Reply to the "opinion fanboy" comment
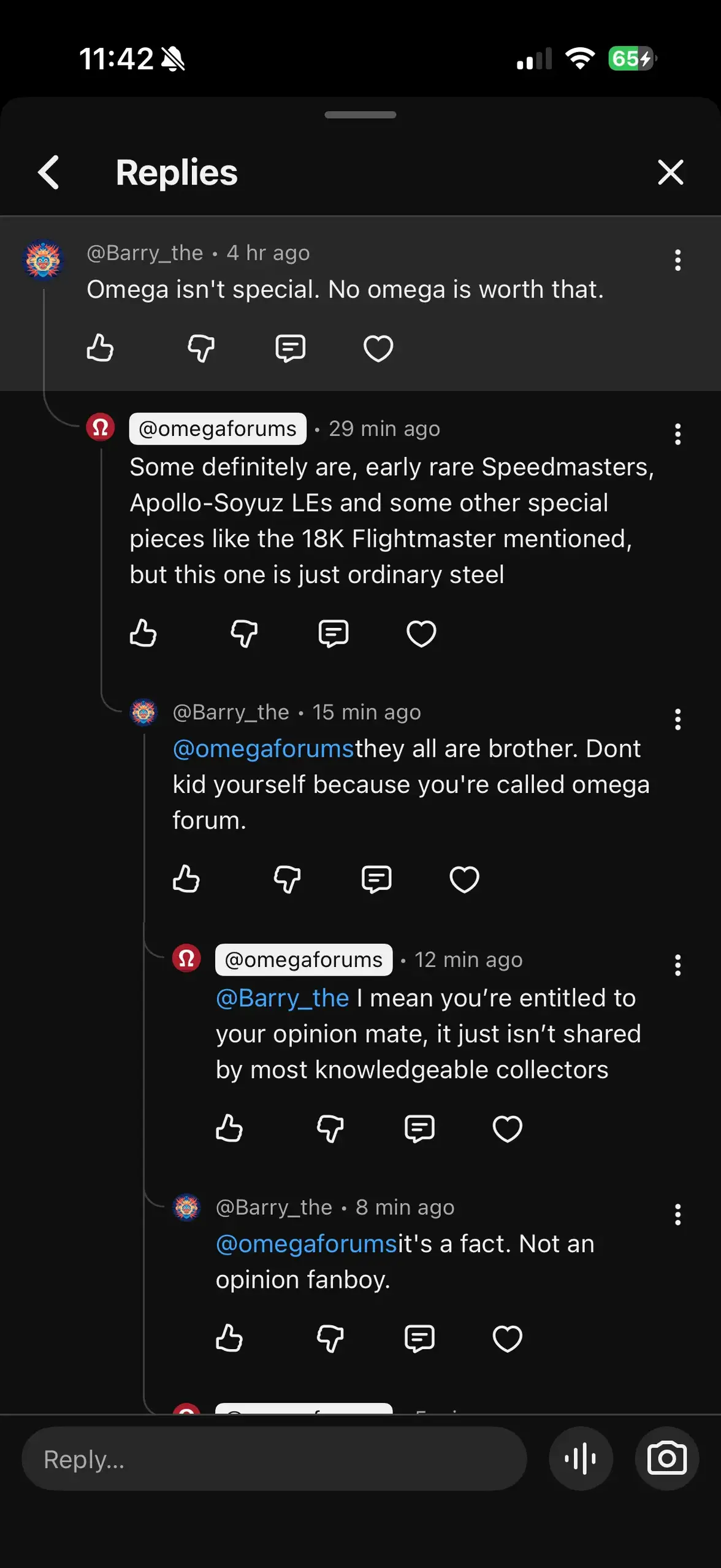 tap(419, 1339)
